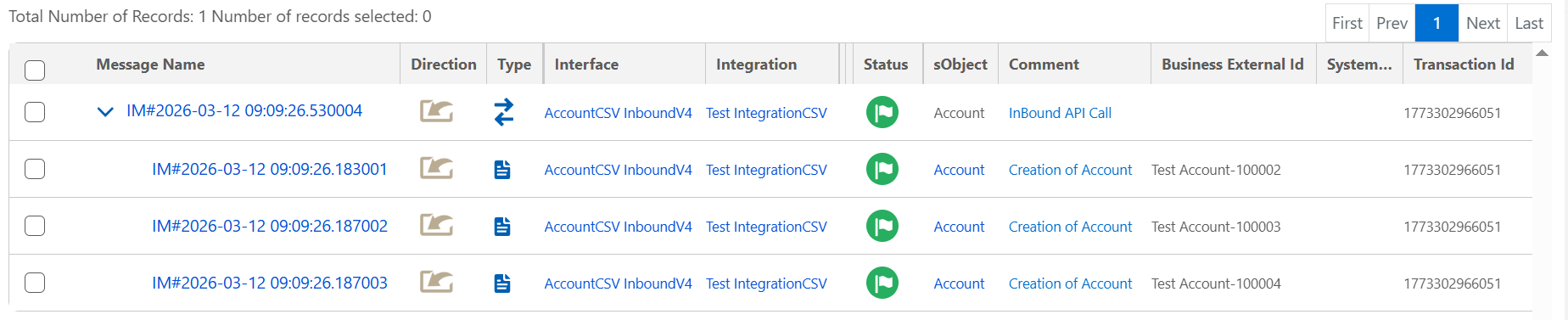
Task: Click document type icon in Test Account-100003 row
Action: click(502, 227)
